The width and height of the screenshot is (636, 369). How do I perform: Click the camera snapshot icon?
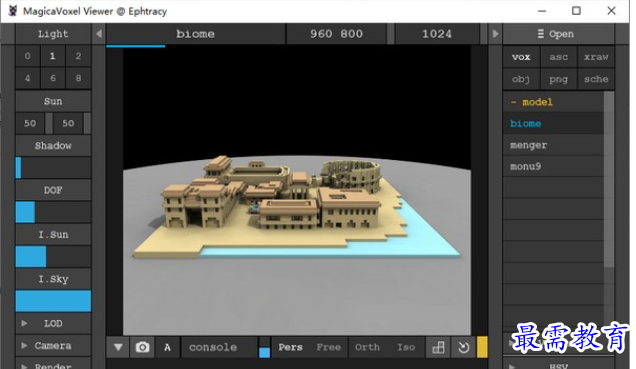[x=142, y=347]
